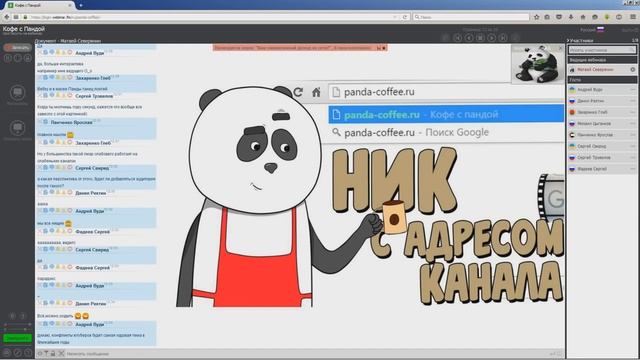This screenshot has height=360, width=640.
Task: Jump to last slide in presentation controls
Action: (503, 38)
